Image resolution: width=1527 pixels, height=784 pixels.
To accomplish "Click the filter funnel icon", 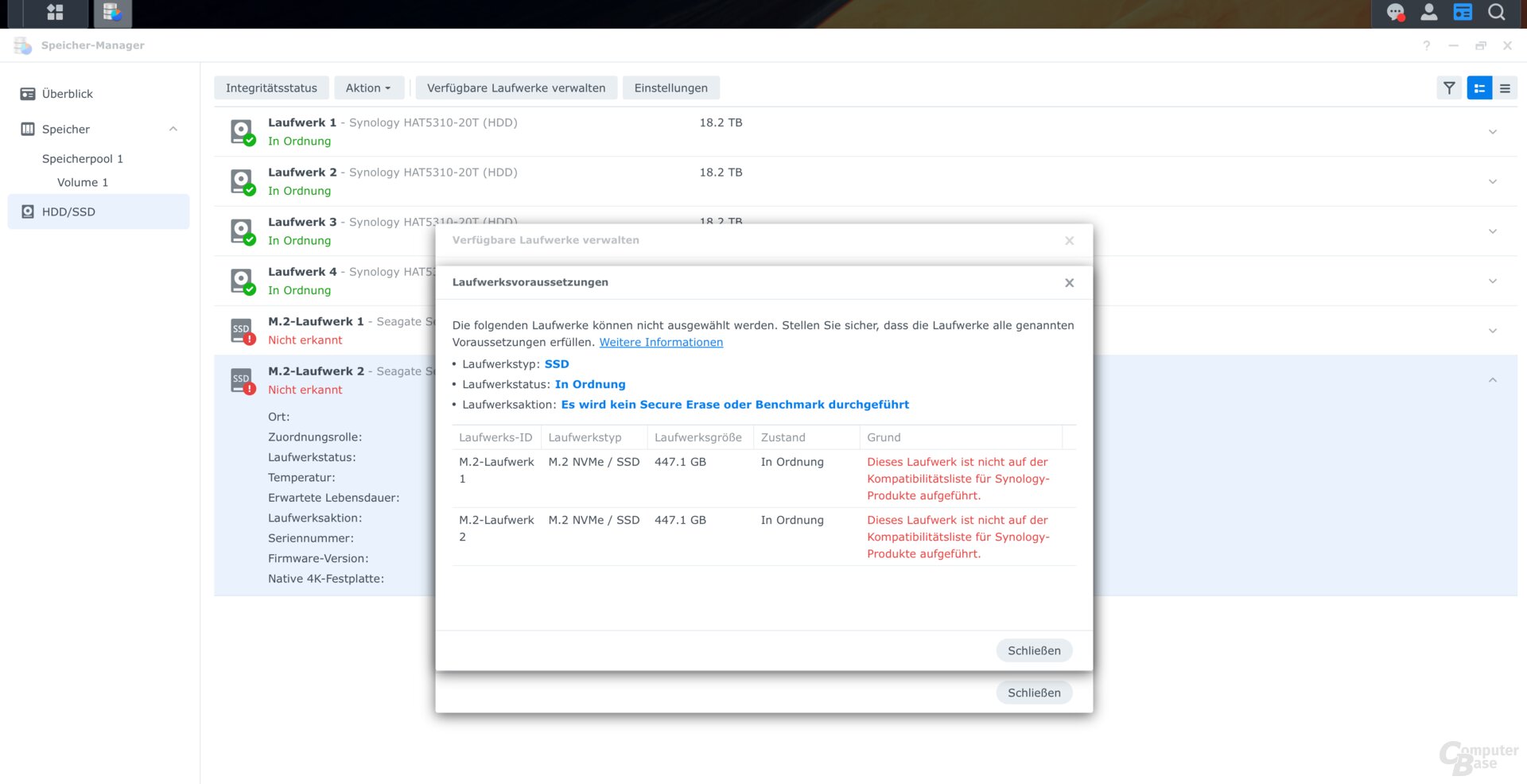I will (1449, 88).
